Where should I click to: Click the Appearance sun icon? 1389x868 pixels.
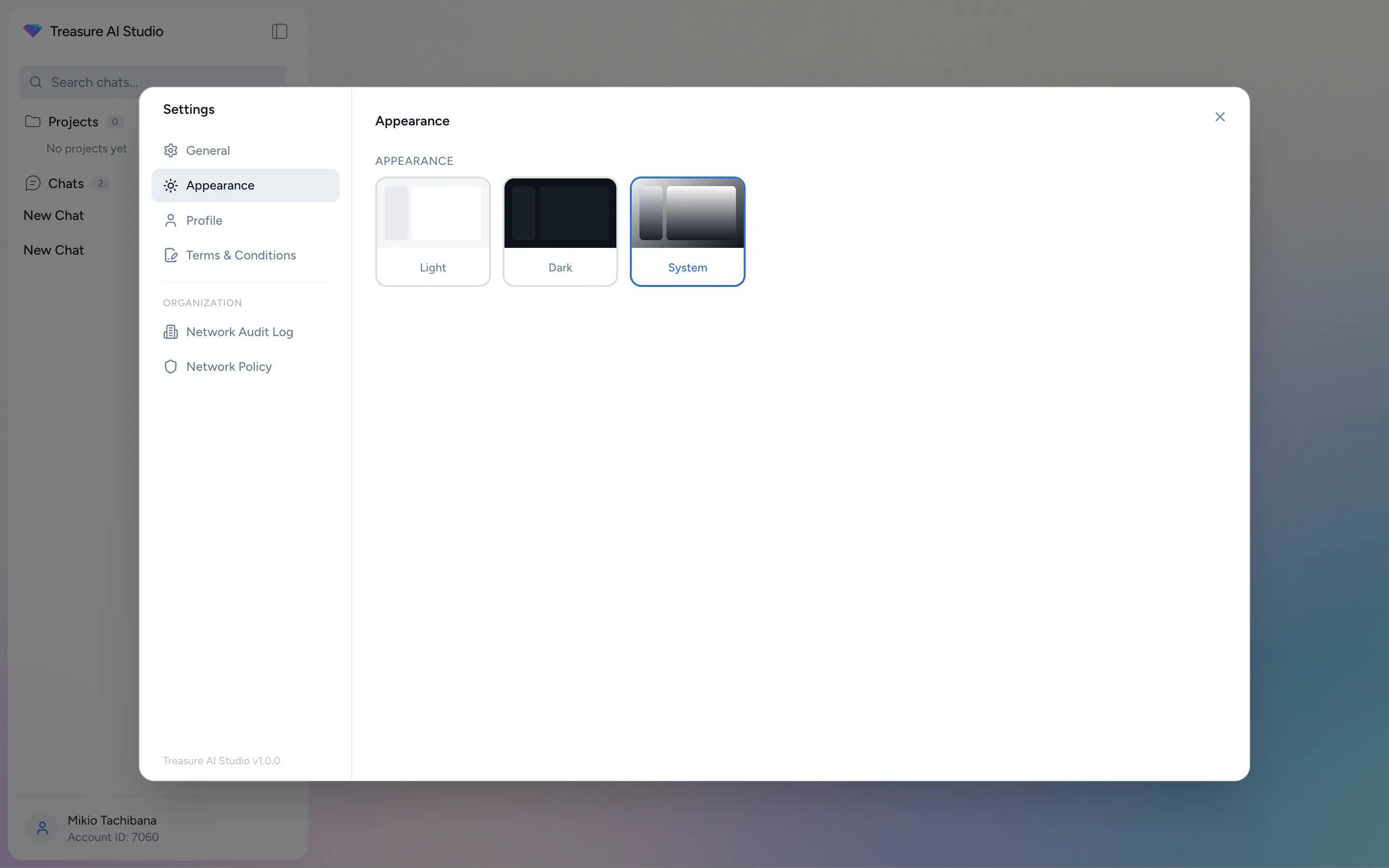pos(170,186)
